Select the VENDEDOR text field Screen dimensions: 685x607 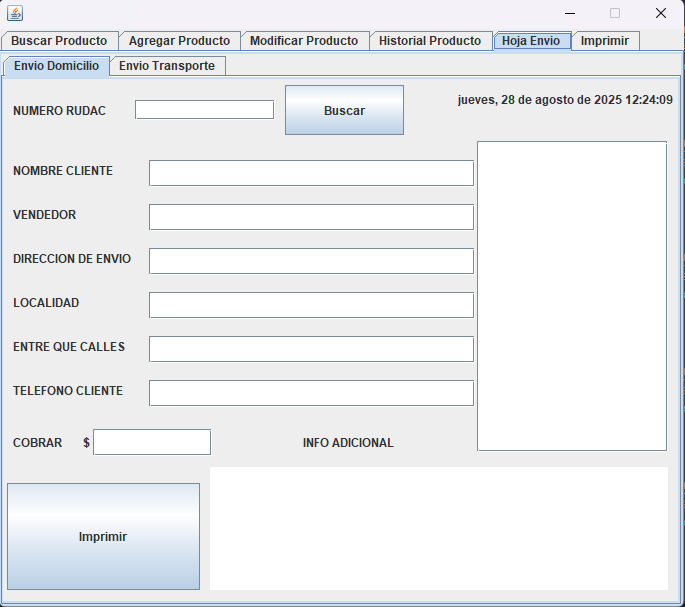tap(311, 217)
